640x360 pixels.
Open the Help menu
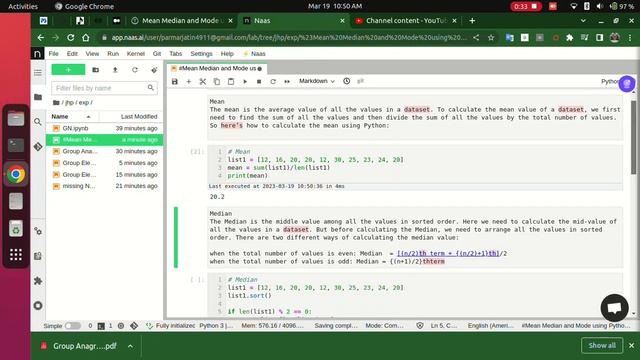227,53
